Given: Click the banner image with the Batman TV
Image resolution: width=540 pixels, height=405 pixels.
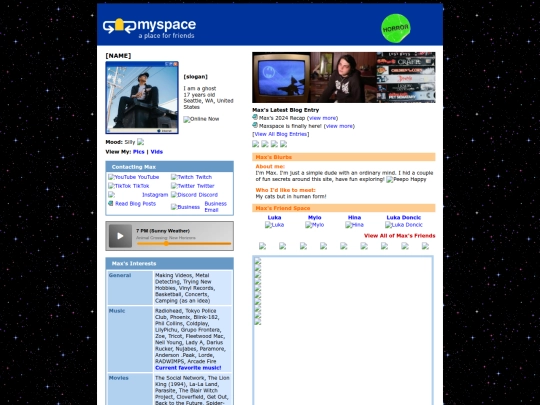Looking at the screenshot, I should point(344,77).
